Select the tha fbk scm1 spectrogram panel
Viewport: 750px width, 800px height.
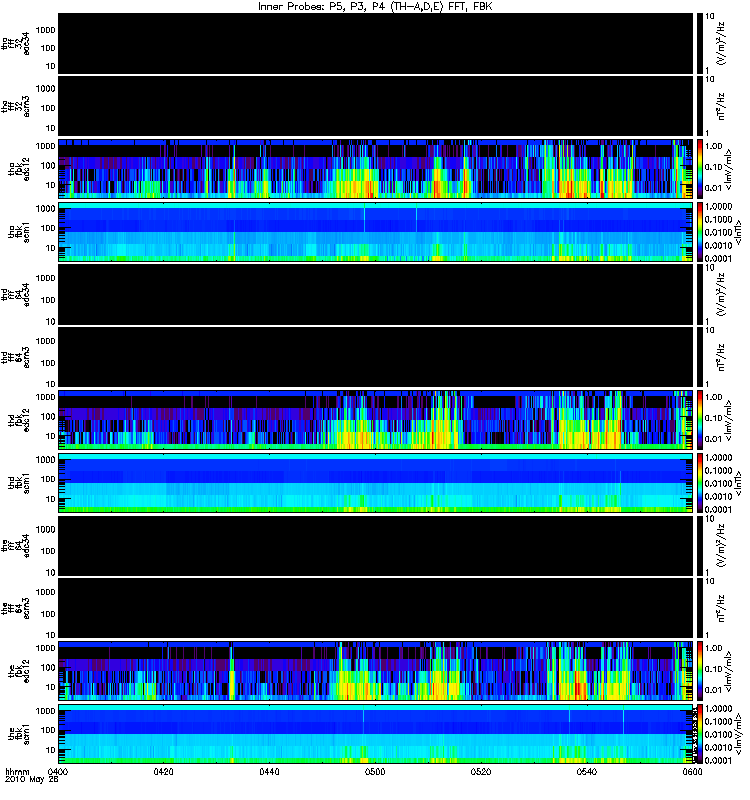[x=376, y=232]
